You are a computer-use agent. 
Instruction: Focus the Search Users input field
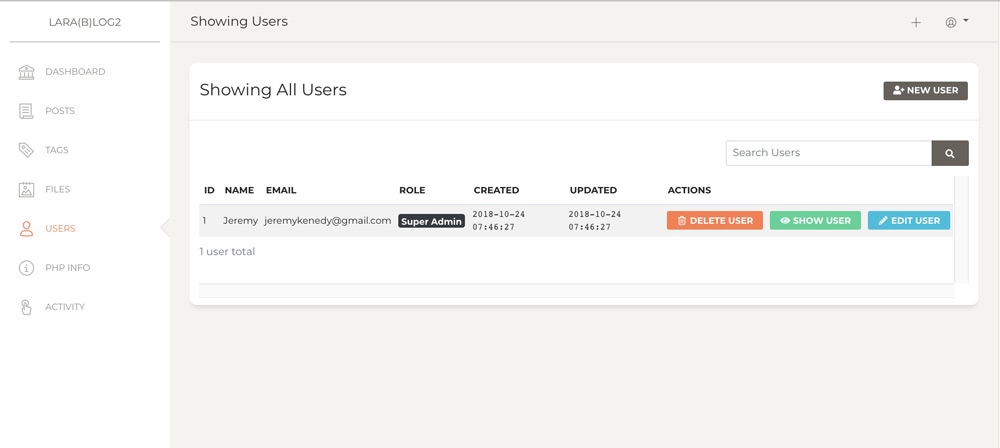[828, 153]
